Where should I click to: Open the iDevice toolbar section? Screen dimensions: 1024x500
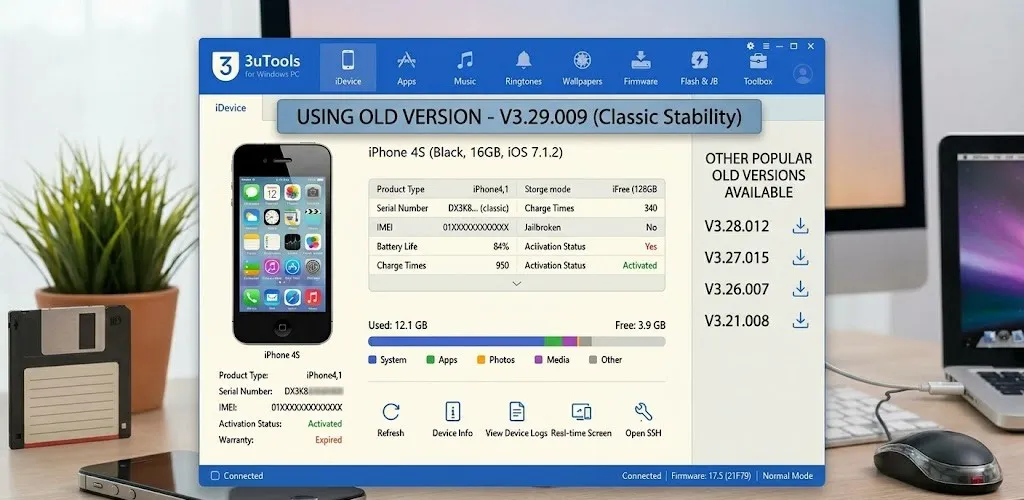tap(347, 67)
